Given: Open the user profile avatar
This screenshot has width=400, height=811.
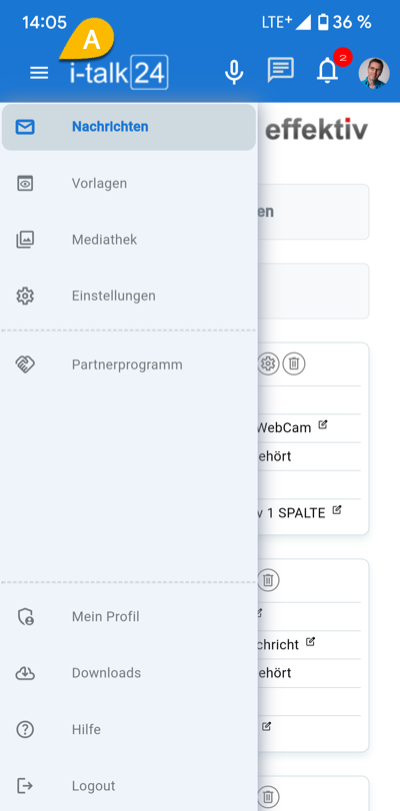Looking at the screenshot, I should [x=374, y=72].
